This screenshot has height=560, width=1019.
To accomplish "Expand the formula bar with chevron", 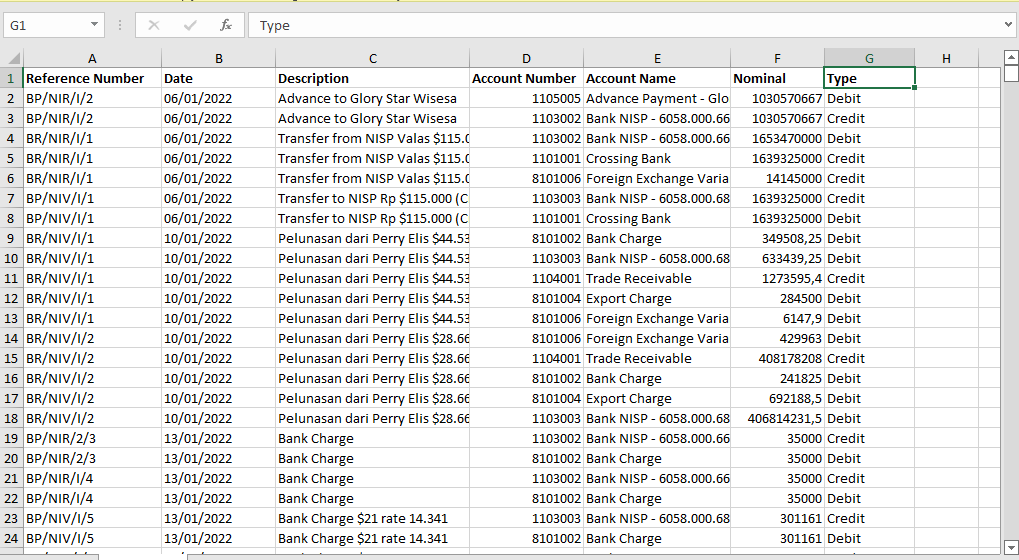I will tap(1008, 25).
